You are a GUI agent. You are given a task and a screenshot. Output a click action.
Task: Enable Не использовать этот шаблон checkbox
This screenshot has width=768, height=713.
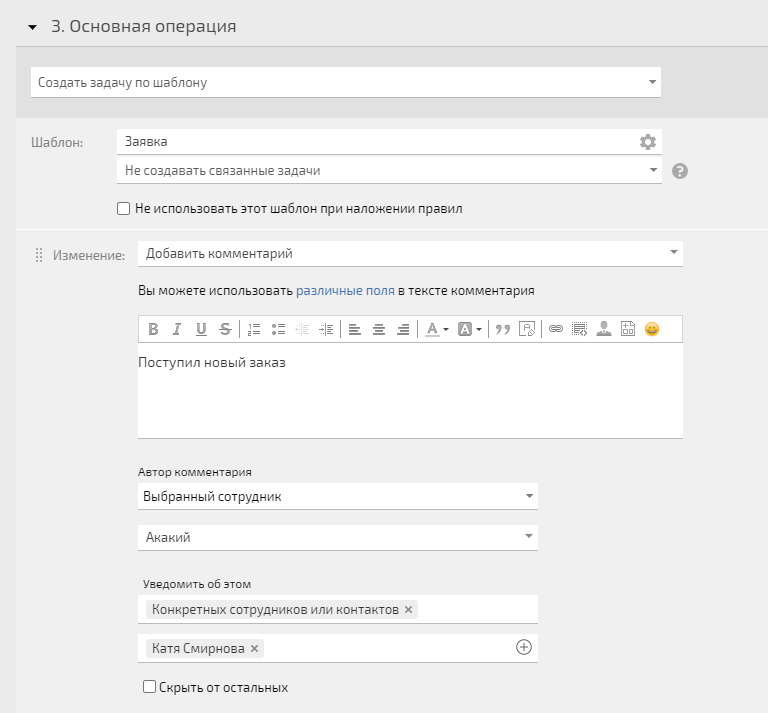pyautogui.click(x=123, y=209)
